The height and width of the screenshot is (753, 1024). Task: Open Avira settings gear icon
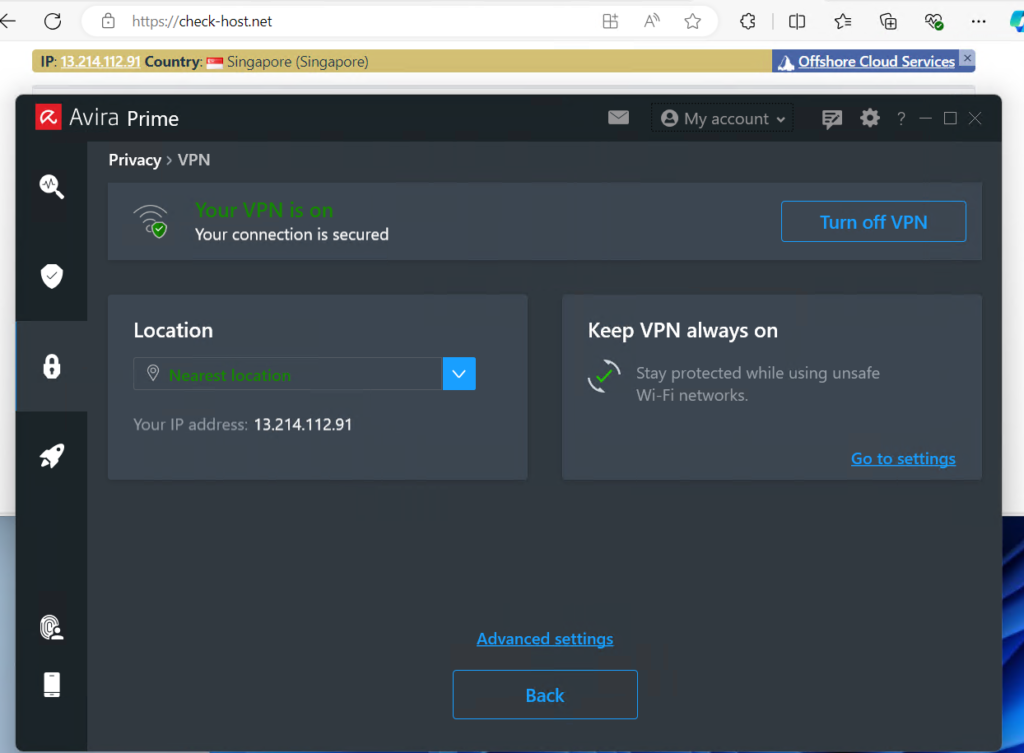tap(870, 118)
